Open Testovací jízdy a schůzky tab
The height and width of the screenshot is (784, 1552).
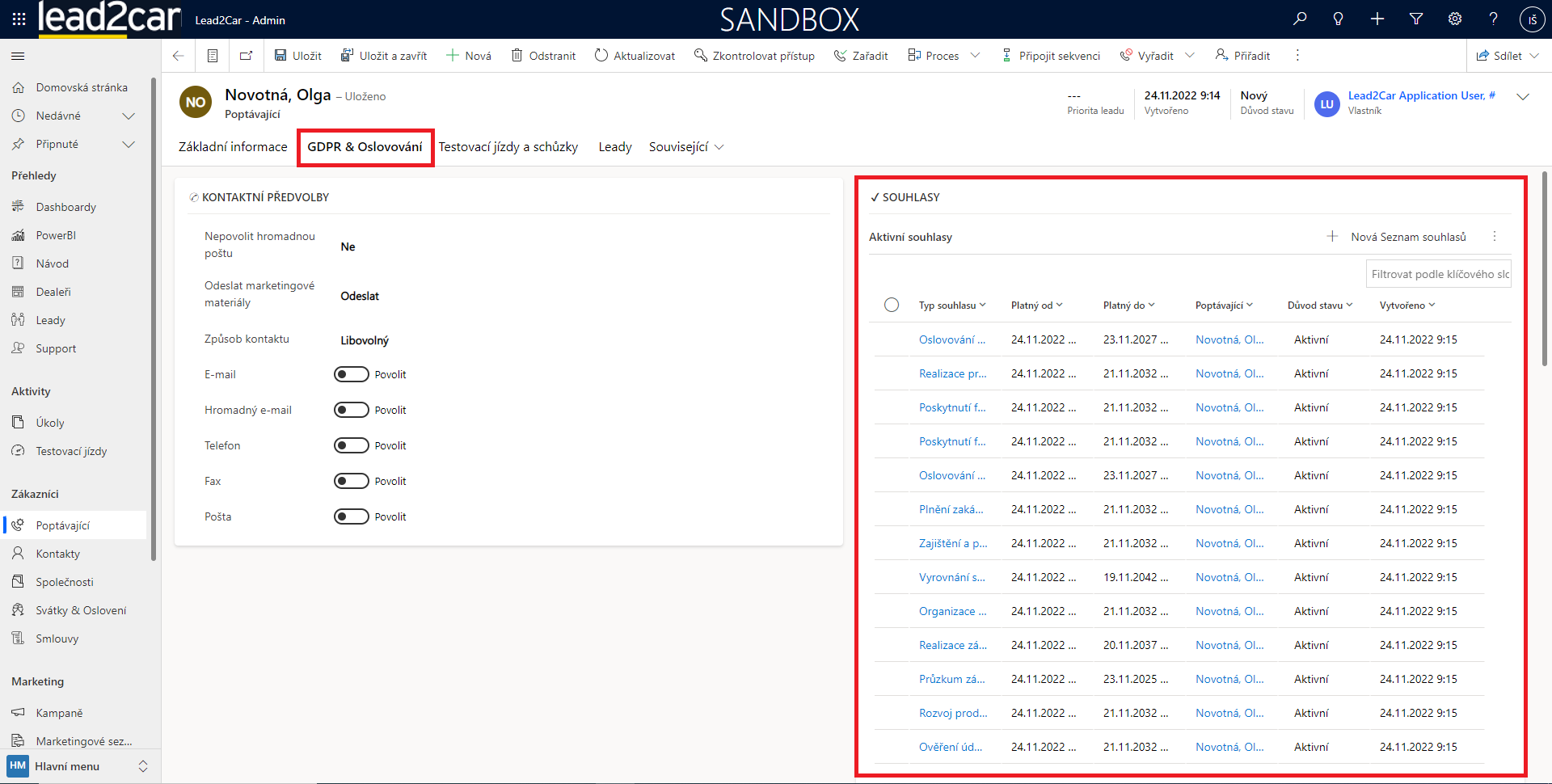[x=508, y=147]
